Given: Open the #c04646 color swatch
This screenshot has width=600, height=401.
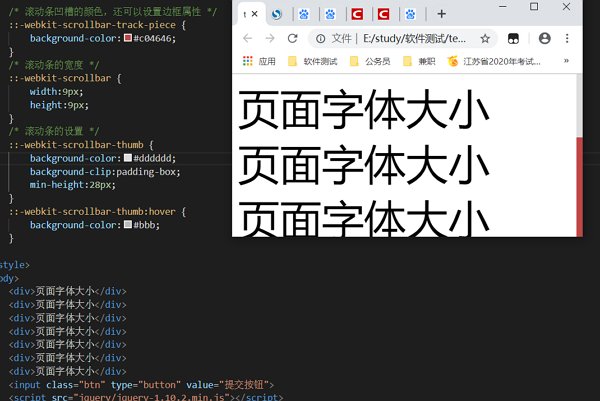Looking at the screenshot, I should [x=128, y=37].
